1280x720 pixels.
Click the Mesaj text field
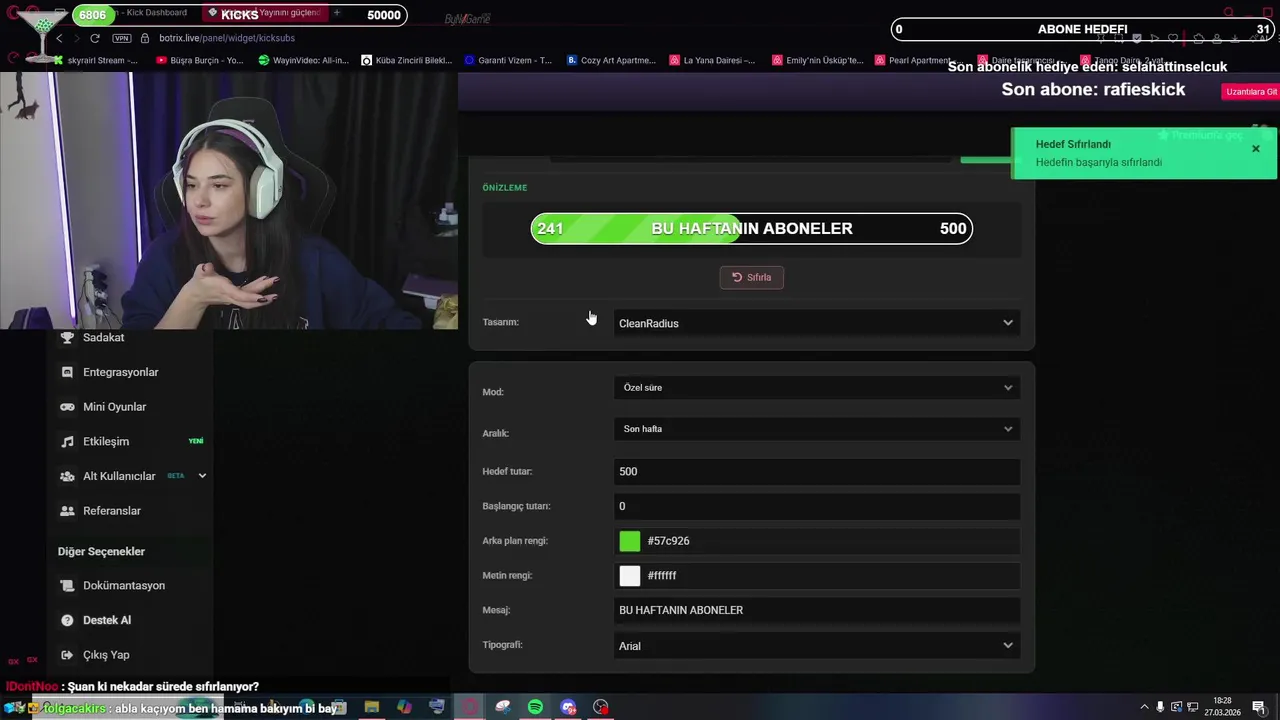pyautogui.click(x=816, y=610)
